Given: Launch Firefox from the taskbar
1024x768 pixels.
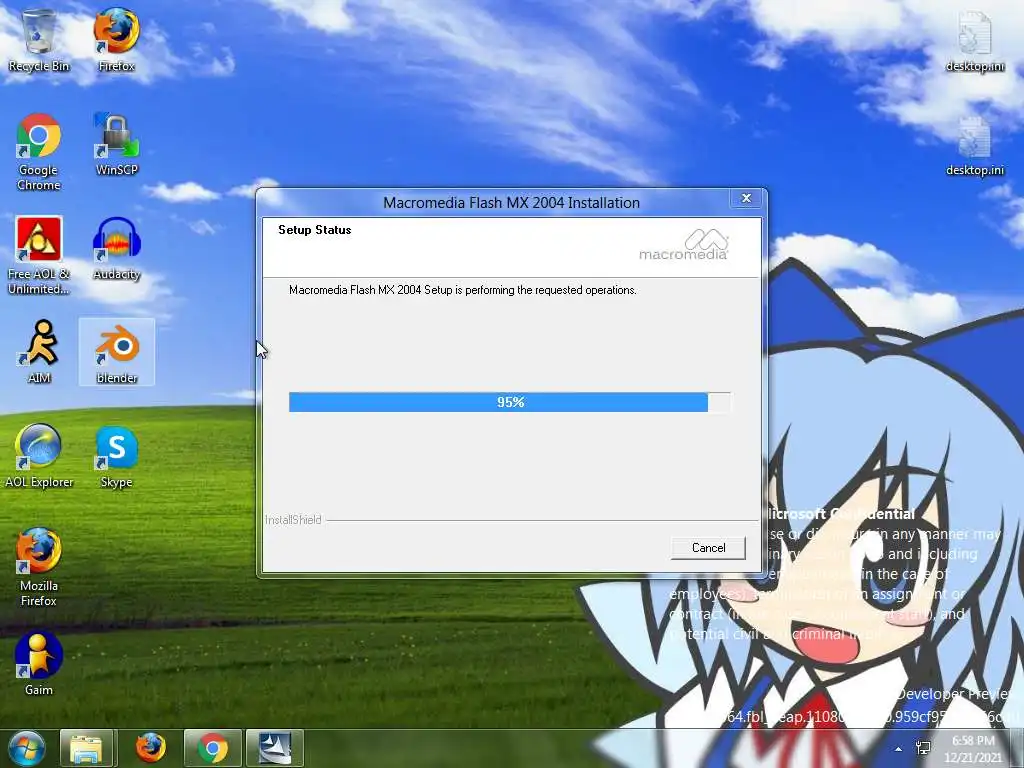Looking at the screenshot, I should [150, 748].
